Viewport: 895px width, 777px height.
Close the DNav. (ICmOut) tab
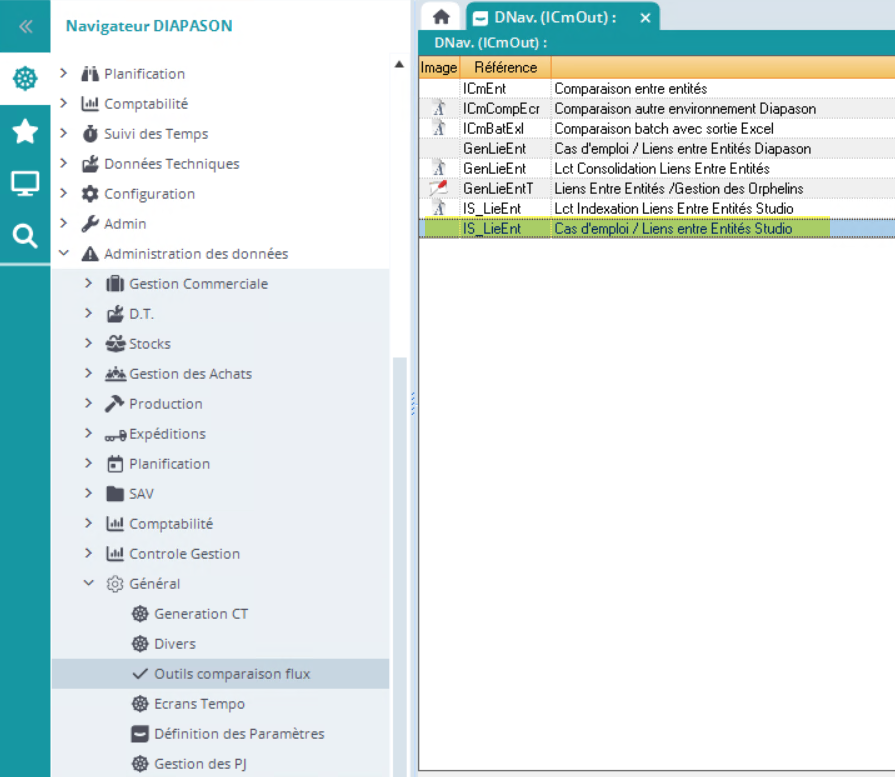pyautogui.click(x=645, y=18)
